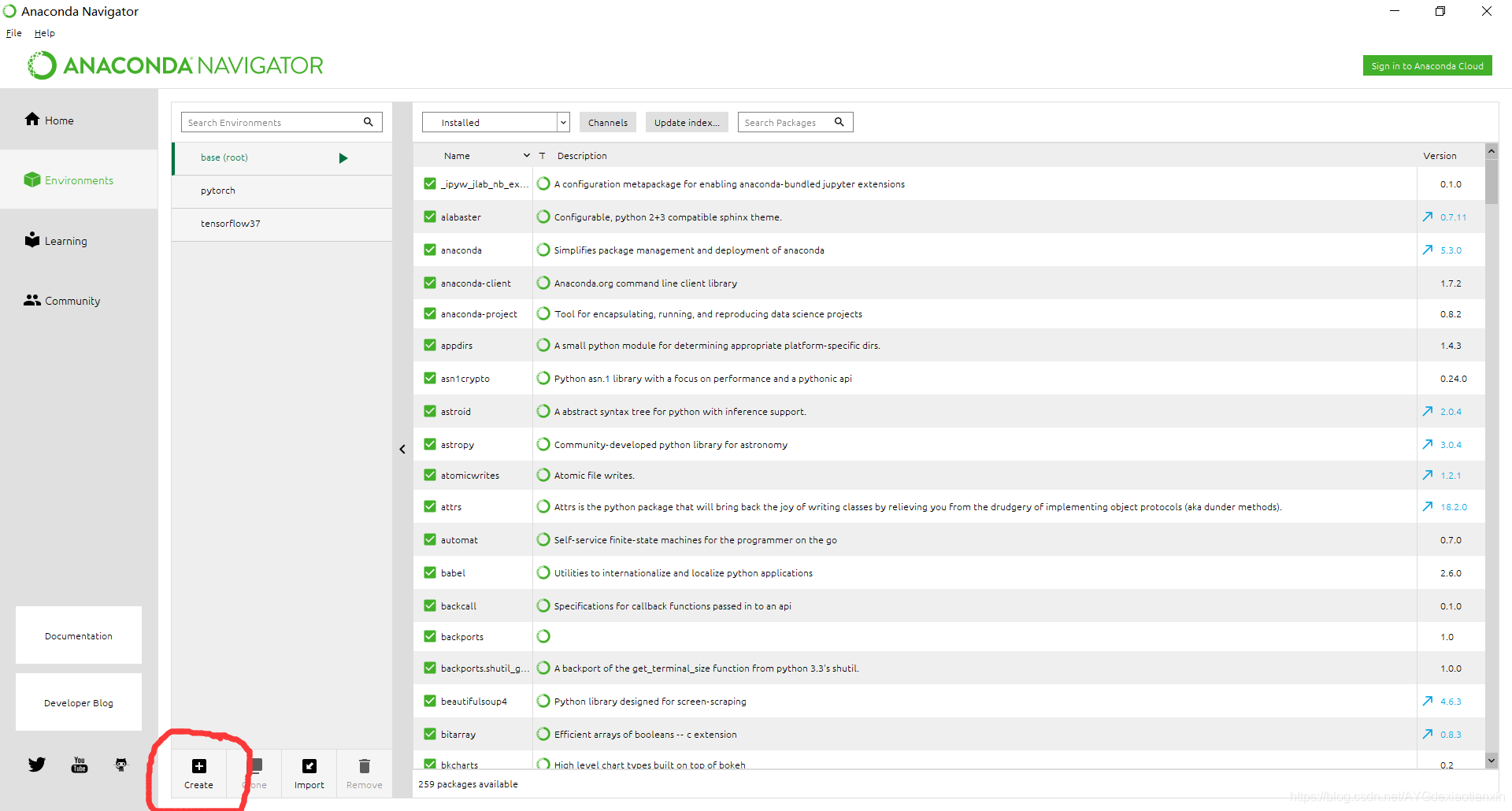
Task: Open the Twitter bird icon link
Action: click(x=37, y=765)
